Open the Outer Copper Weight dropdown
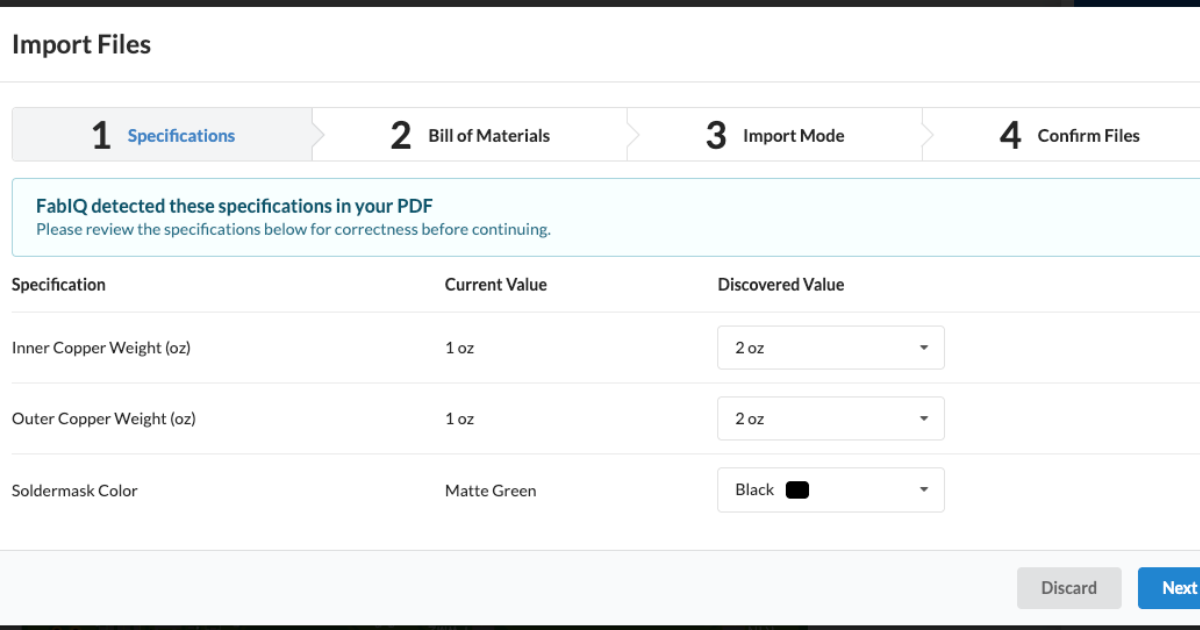 (x=830, y=418)
